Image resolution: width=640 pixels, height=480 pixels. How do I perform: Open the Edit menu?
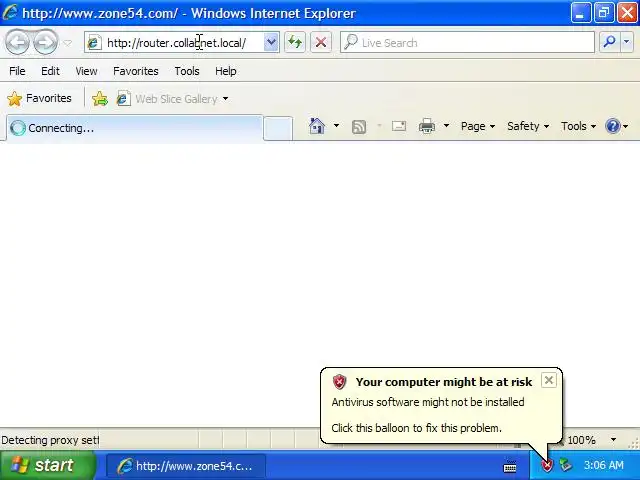50,71
